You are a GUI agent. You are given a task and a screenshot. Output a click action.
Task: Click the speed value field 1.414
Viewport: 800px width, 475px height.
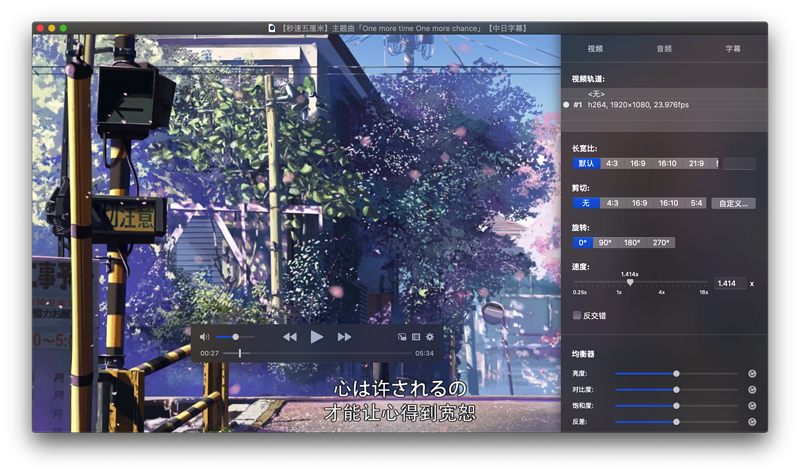point(730,283)
